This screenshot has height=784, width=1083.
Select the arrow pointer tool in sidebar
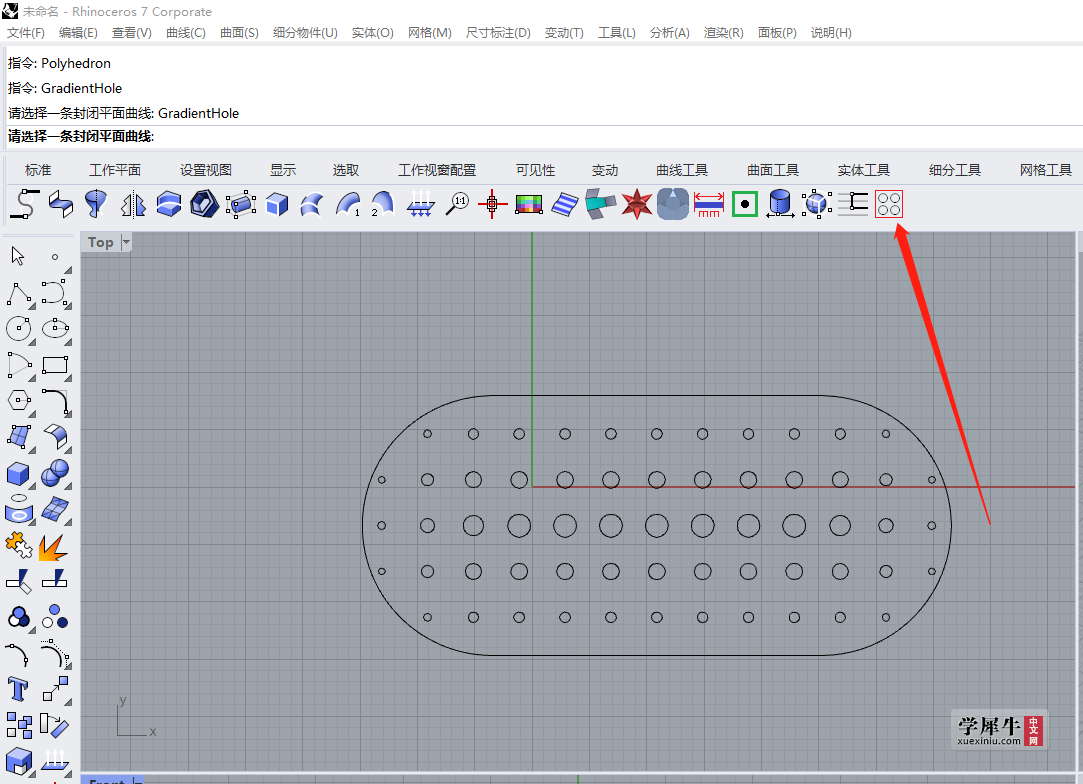click(x=18, y=256)
